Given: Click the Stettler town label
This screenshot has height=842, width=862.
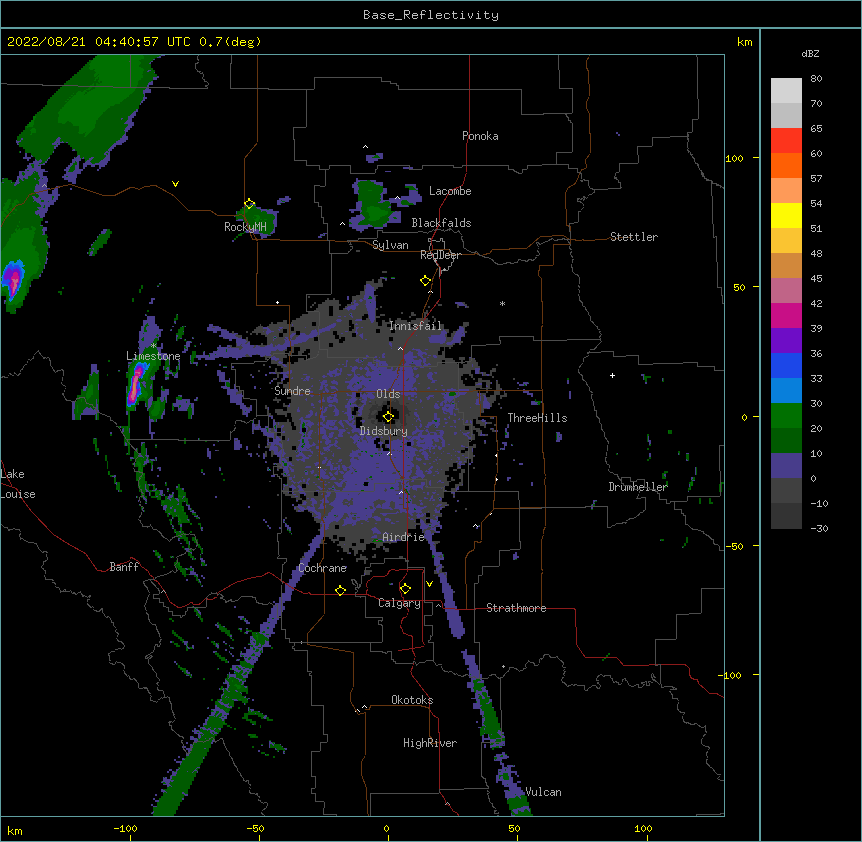Looking at the screenshot, I should click(634, 237).
